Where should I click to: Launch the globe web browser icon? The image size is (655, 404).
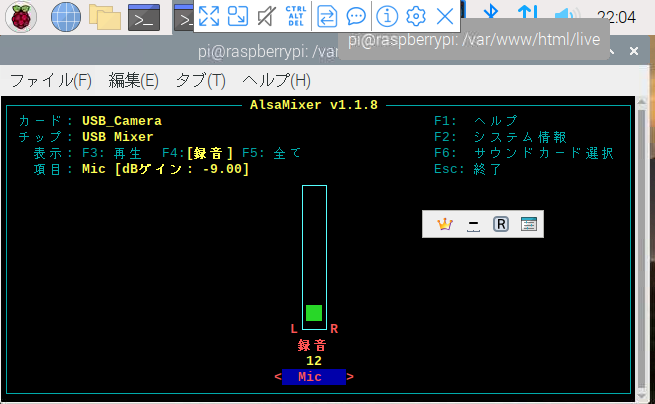(66, 17)
